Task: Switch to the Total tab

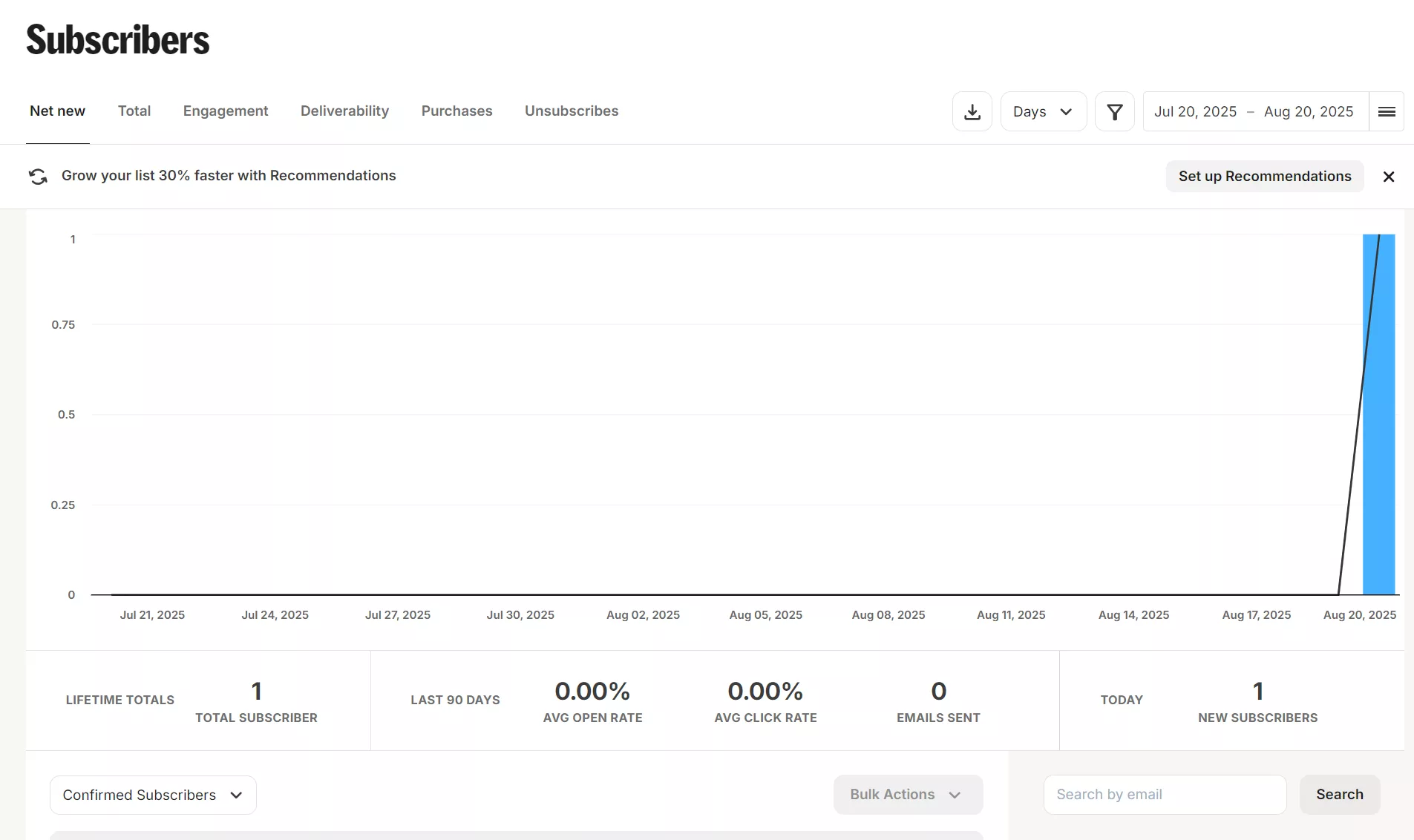Action: tap(134, 111)
